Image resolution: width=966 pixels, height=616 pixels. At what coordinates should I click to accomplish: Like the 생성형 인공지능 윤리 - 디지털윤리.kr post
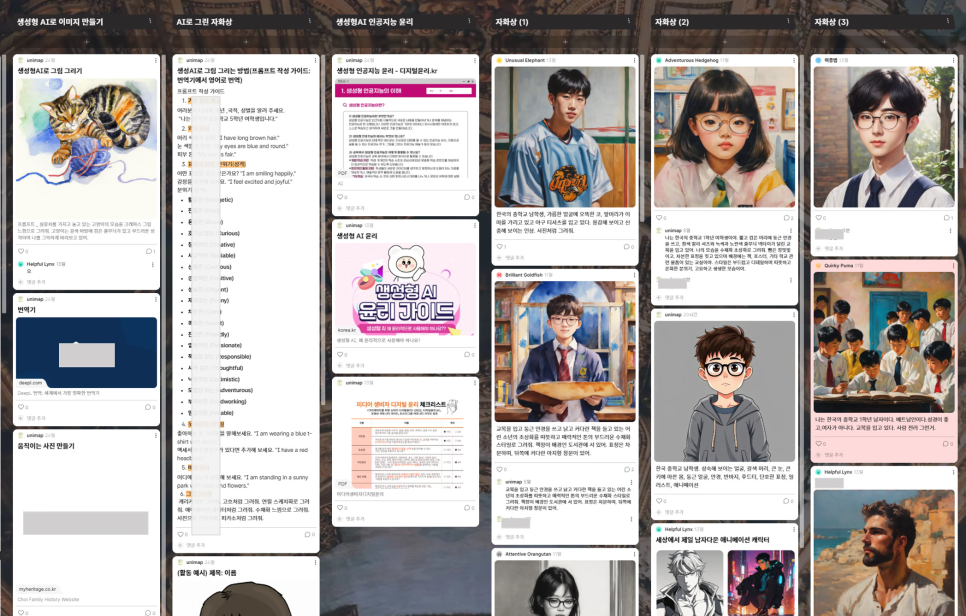coord(341,197)
